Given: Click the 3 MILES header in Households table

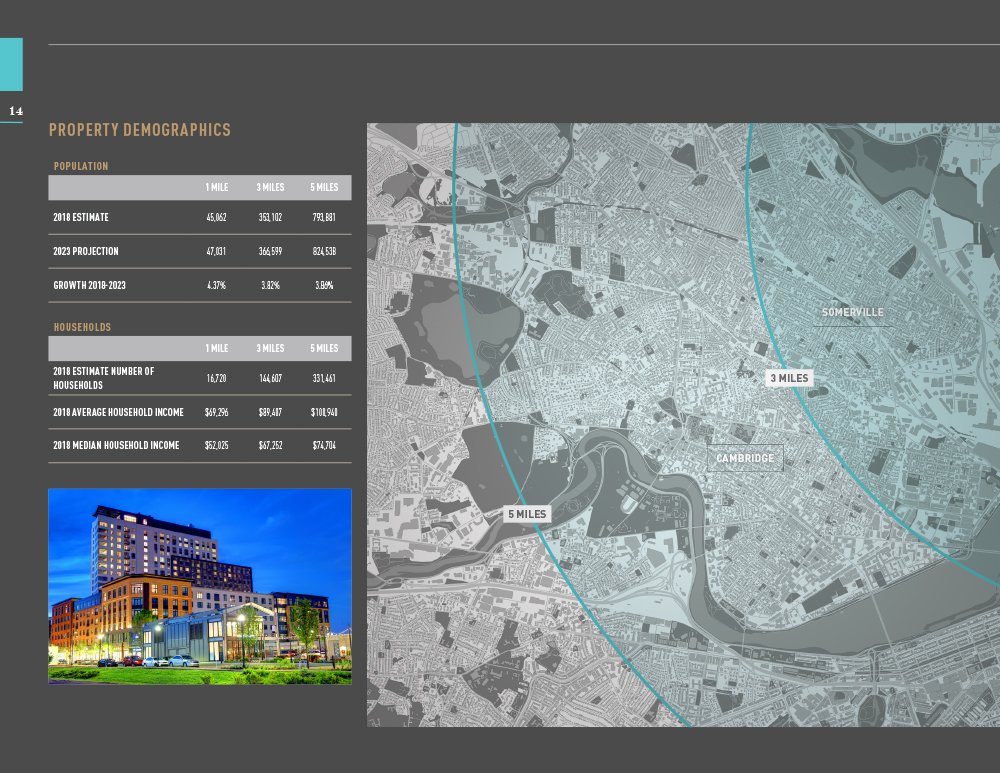Looking at the screenshot, I should pyautogui.click(x=270, y=348).
